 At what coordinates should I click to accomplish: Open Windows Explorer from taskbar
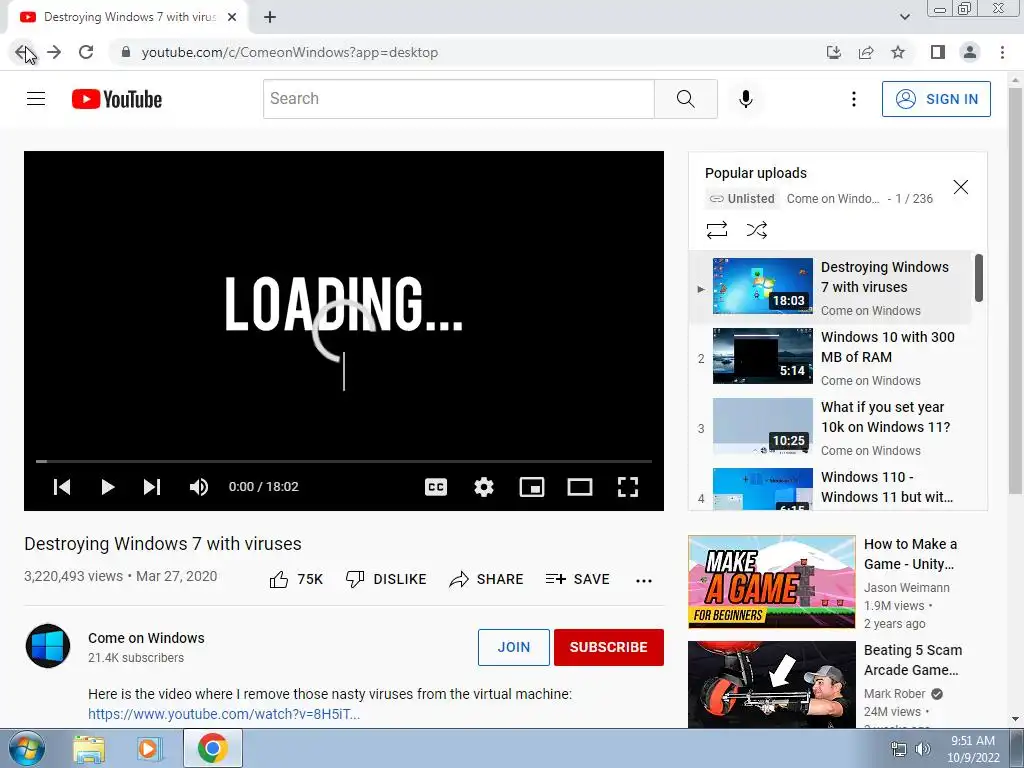(x=89, y=748)
